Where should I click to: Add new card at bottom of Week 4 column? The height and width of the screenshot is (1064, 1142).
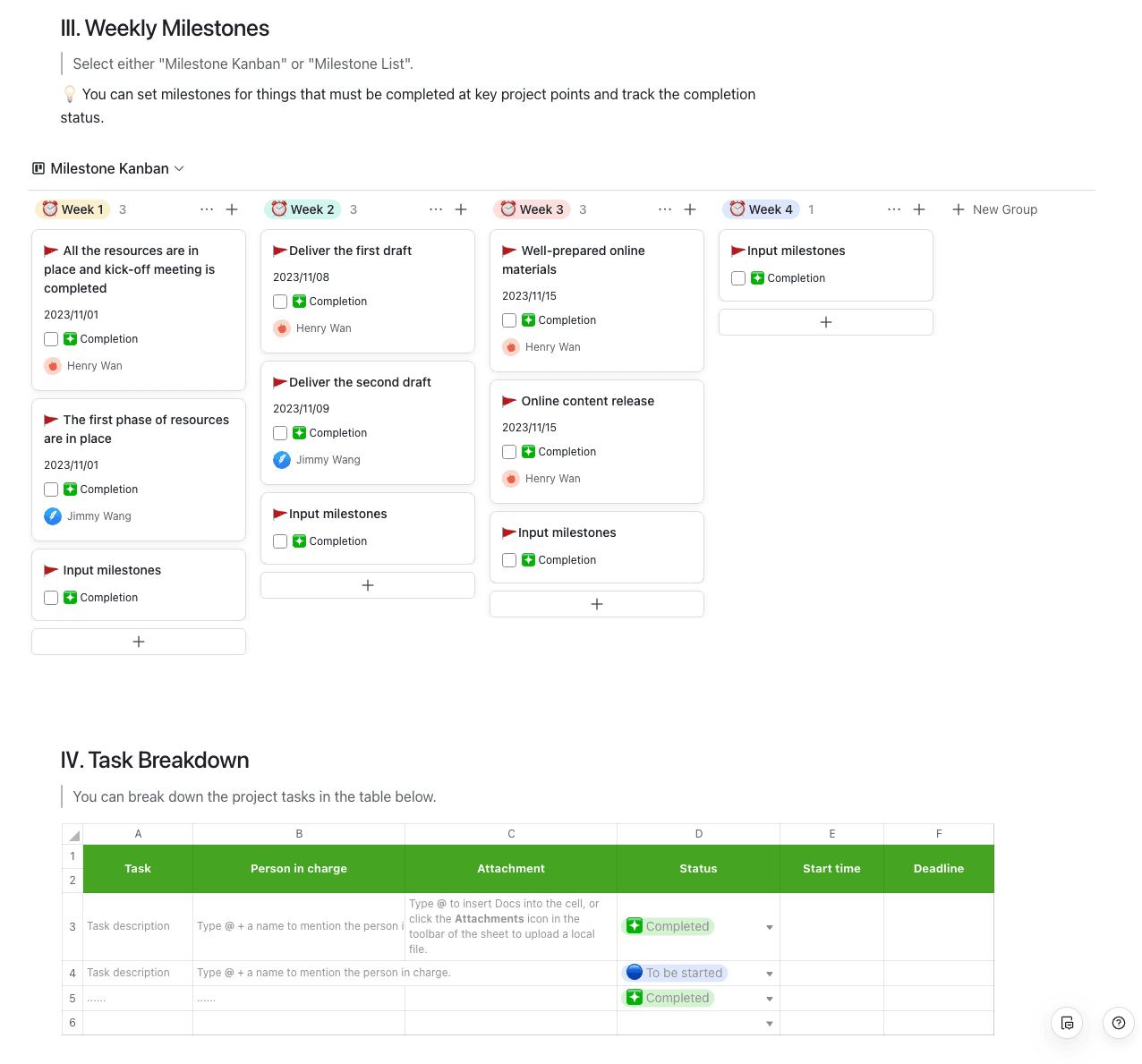tap(826, 322)
